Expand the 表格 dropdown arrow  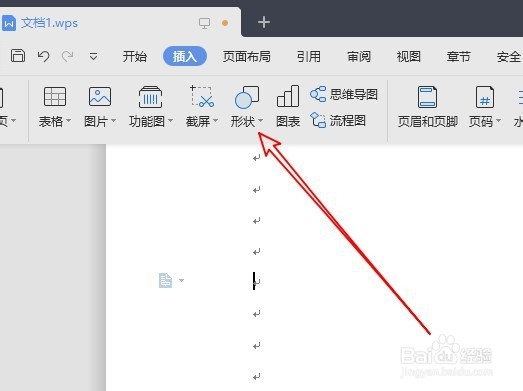click(69, 120)
